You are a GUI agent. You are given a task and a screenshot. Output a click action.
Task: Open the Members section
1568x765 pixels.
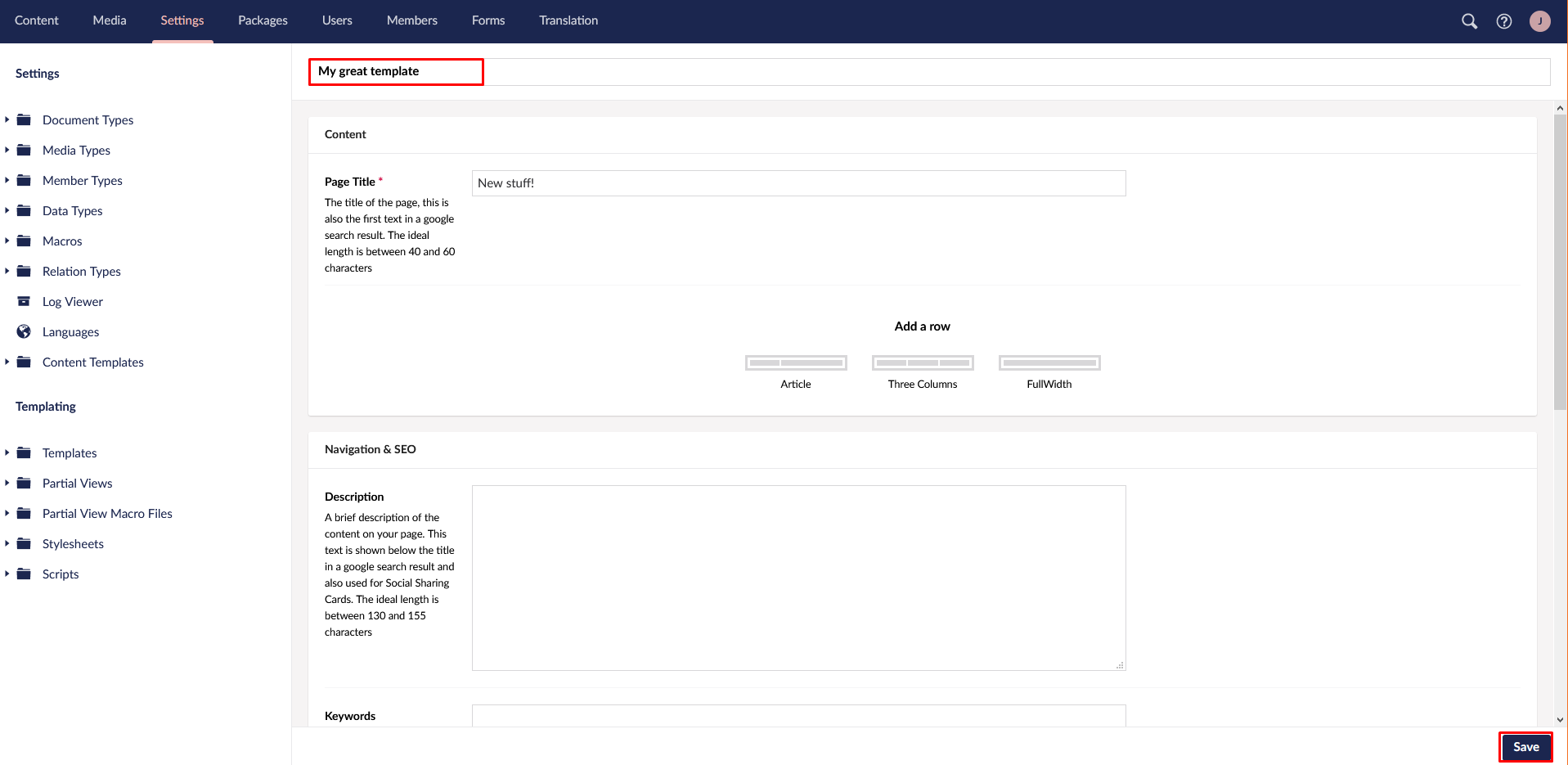tap(412, 20)
